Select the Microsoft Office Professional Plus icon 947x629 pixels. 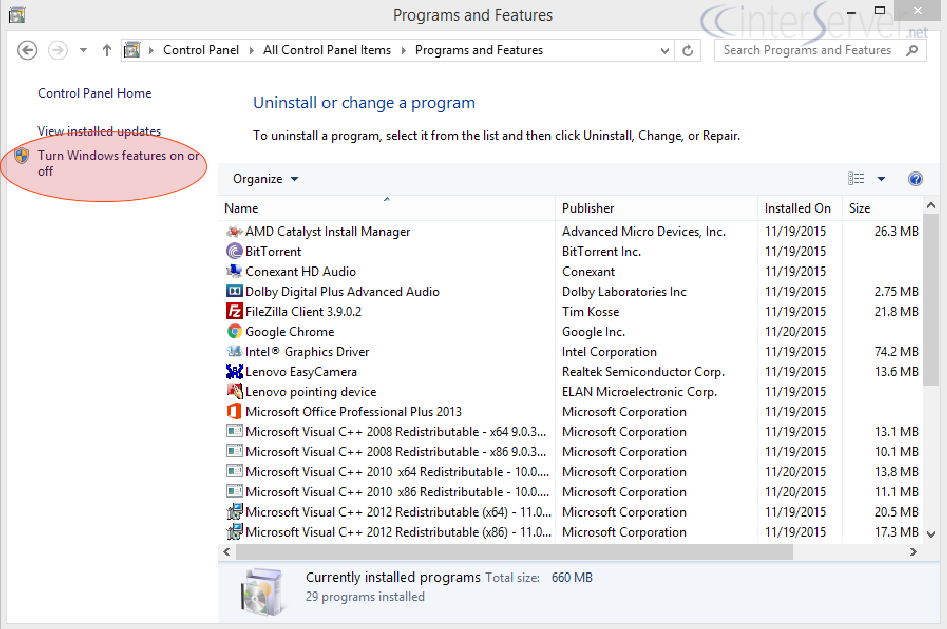[x=234, y=411]
